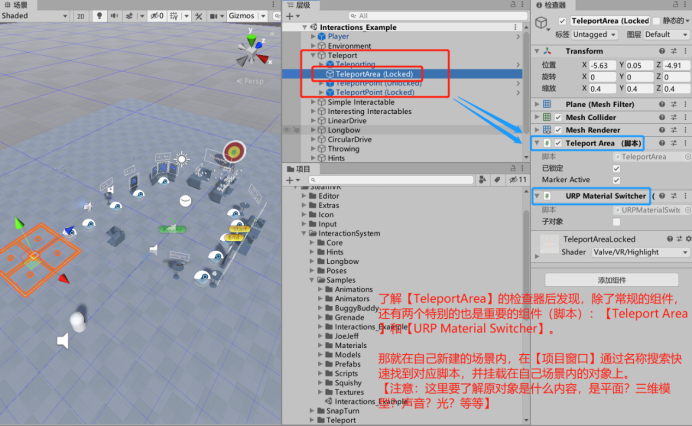Viewport: 692px width, 426px height.
Task: Toggle the Mesh Renderer enabled checkbox
Action: [x=558, y=130]
